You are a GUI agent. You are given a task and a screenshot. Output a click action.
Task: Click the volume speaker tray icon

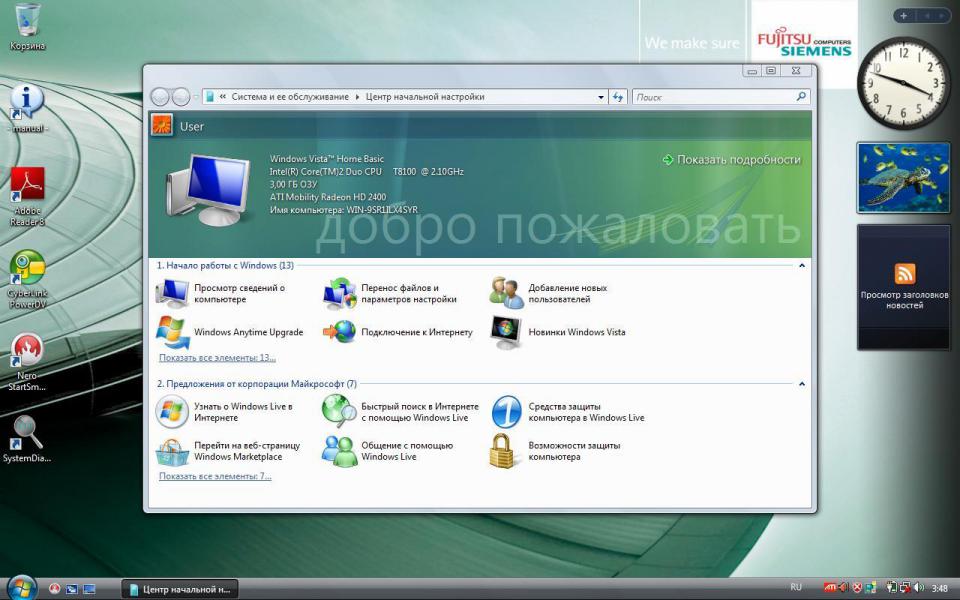(x=919, y=588)
